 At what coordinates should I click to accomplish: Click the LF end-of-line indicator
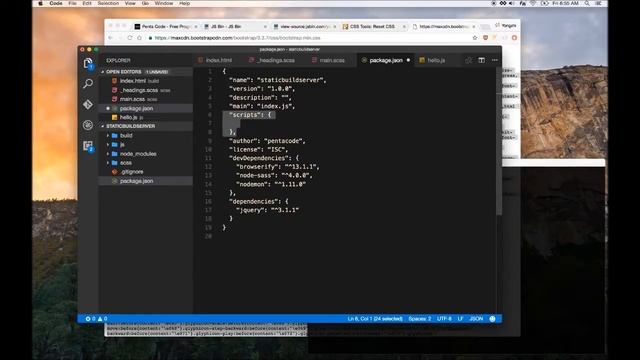point(460,319)
